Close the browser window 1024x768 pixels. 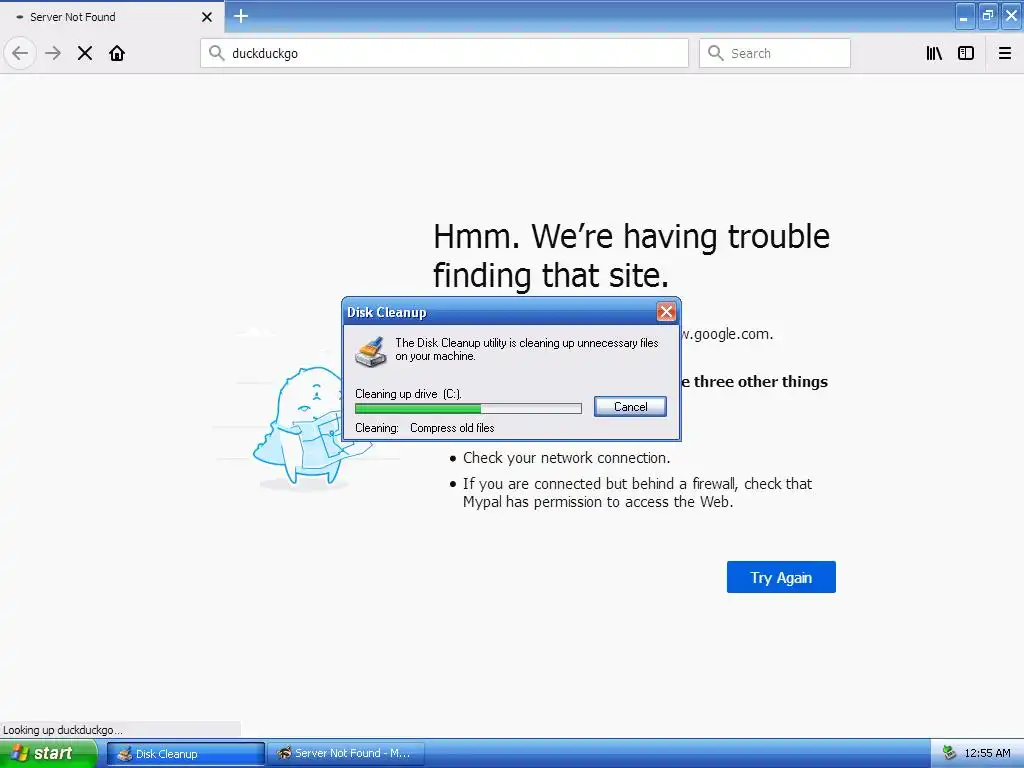(1011, 16)
